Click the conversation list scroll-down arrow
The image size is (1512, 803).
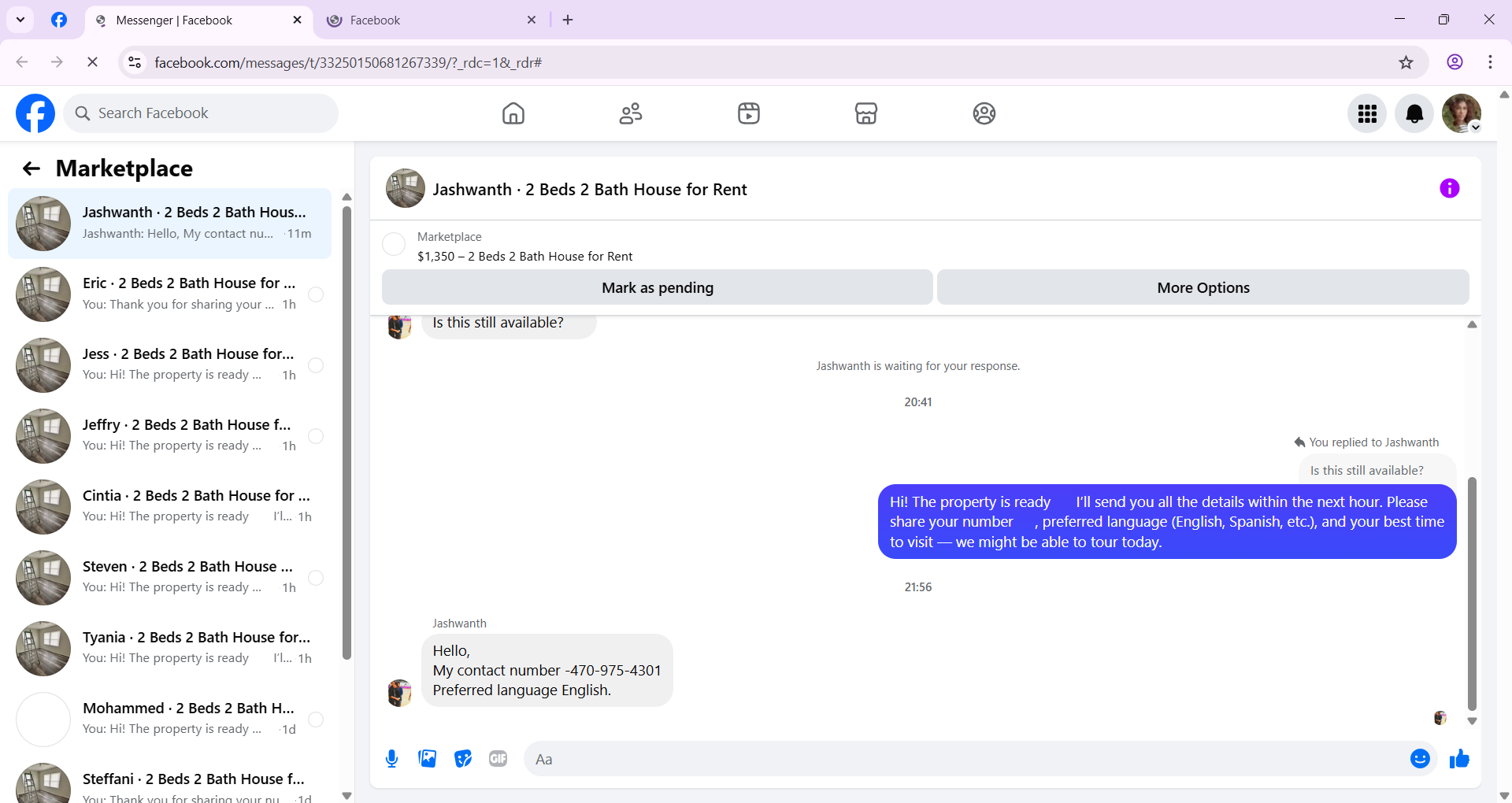click(x=346, y=795)
